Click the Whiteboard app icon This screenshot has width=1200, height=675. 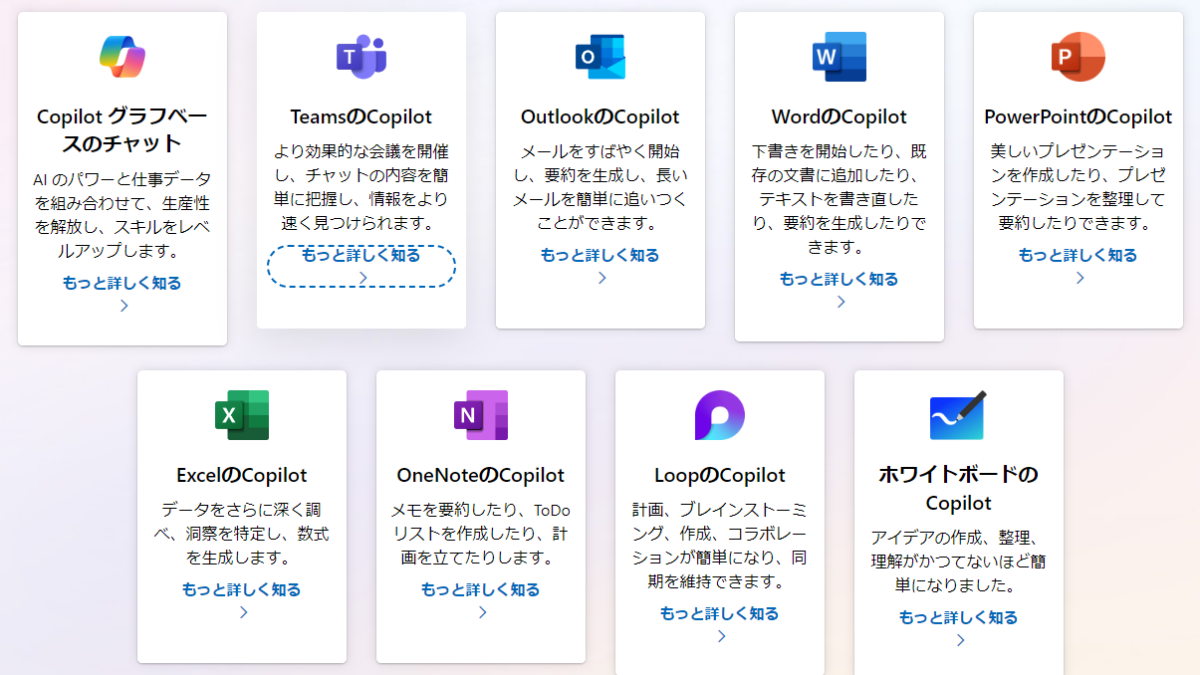[x=958, y=417]
